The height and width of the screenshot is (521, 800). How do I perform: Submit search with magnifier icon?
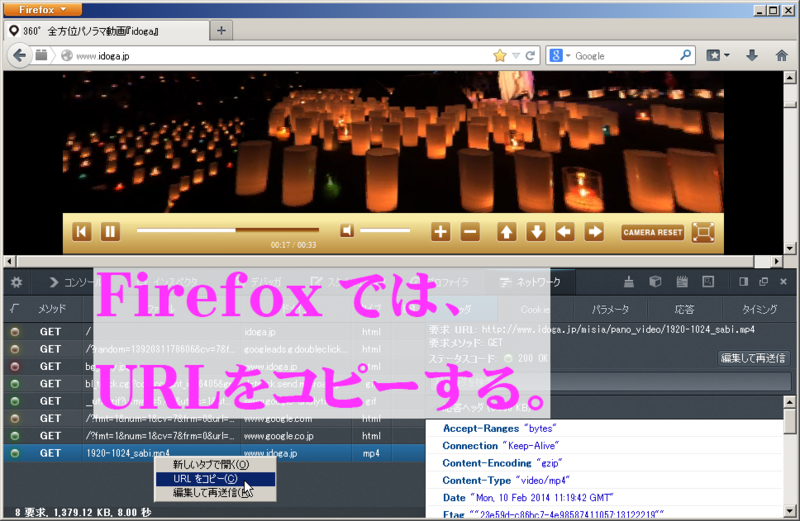685,55
